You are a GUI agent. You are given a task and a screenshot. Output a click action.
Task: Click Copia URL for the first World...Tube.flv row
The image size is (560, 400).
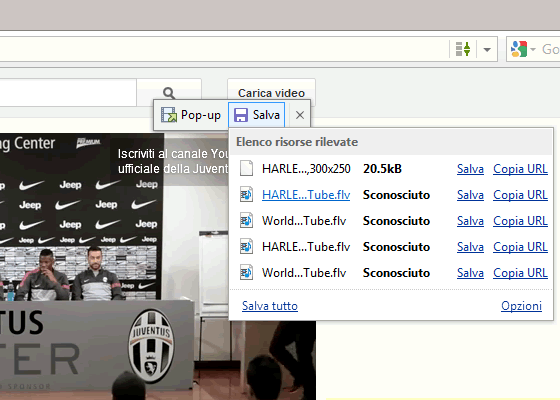pos(520,221)
